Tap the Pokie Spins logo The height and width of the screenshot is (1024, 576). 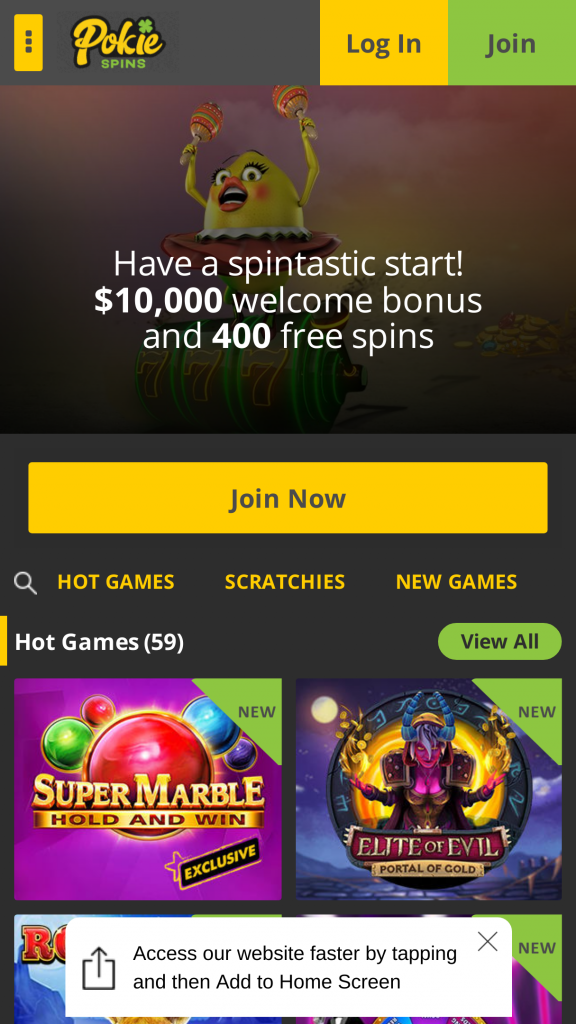[x=118, y=43]
